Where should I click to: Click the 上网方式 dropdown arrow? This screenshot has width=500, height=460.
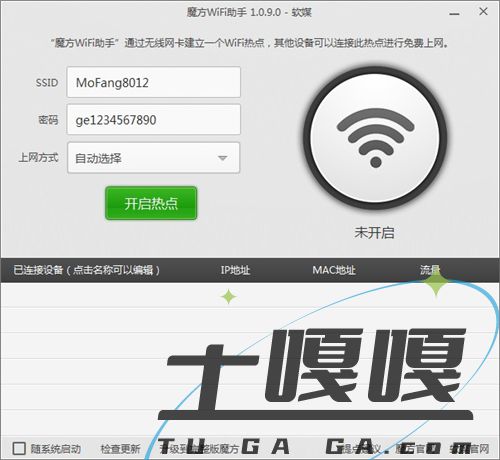pyautogui.click(x=222, y=158)
